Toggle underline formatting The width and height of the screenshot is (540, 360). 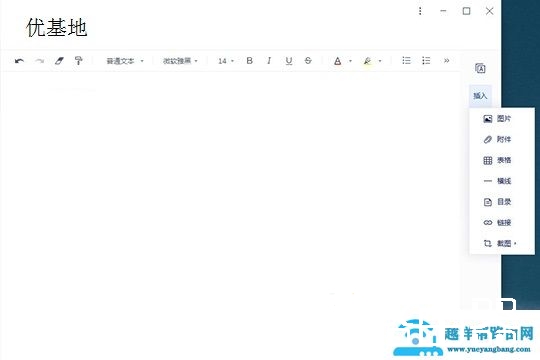[289, 61]
